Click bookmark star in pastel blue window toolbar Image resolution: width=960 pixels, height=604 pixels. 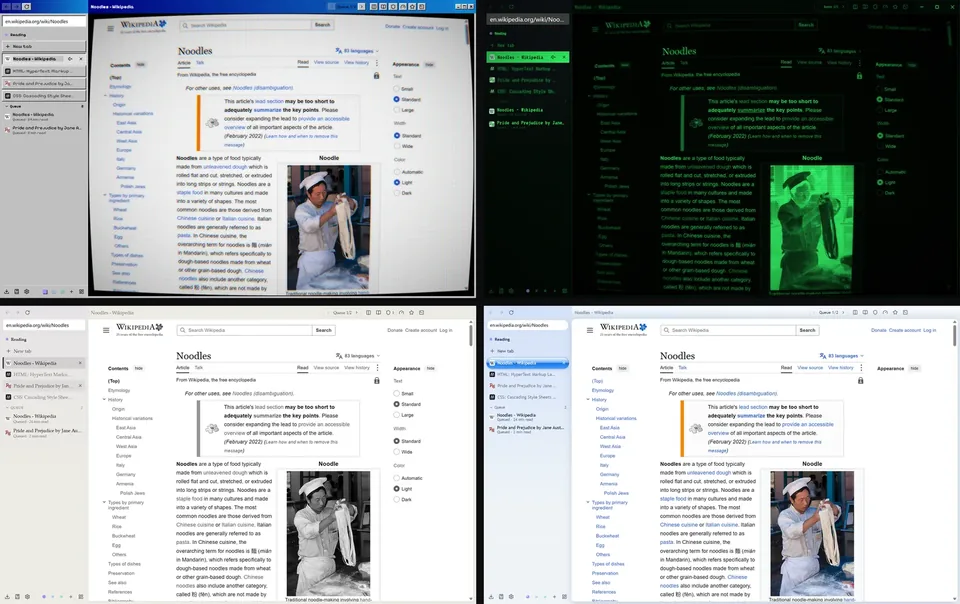pyautogui.click(x=895, y=312)
